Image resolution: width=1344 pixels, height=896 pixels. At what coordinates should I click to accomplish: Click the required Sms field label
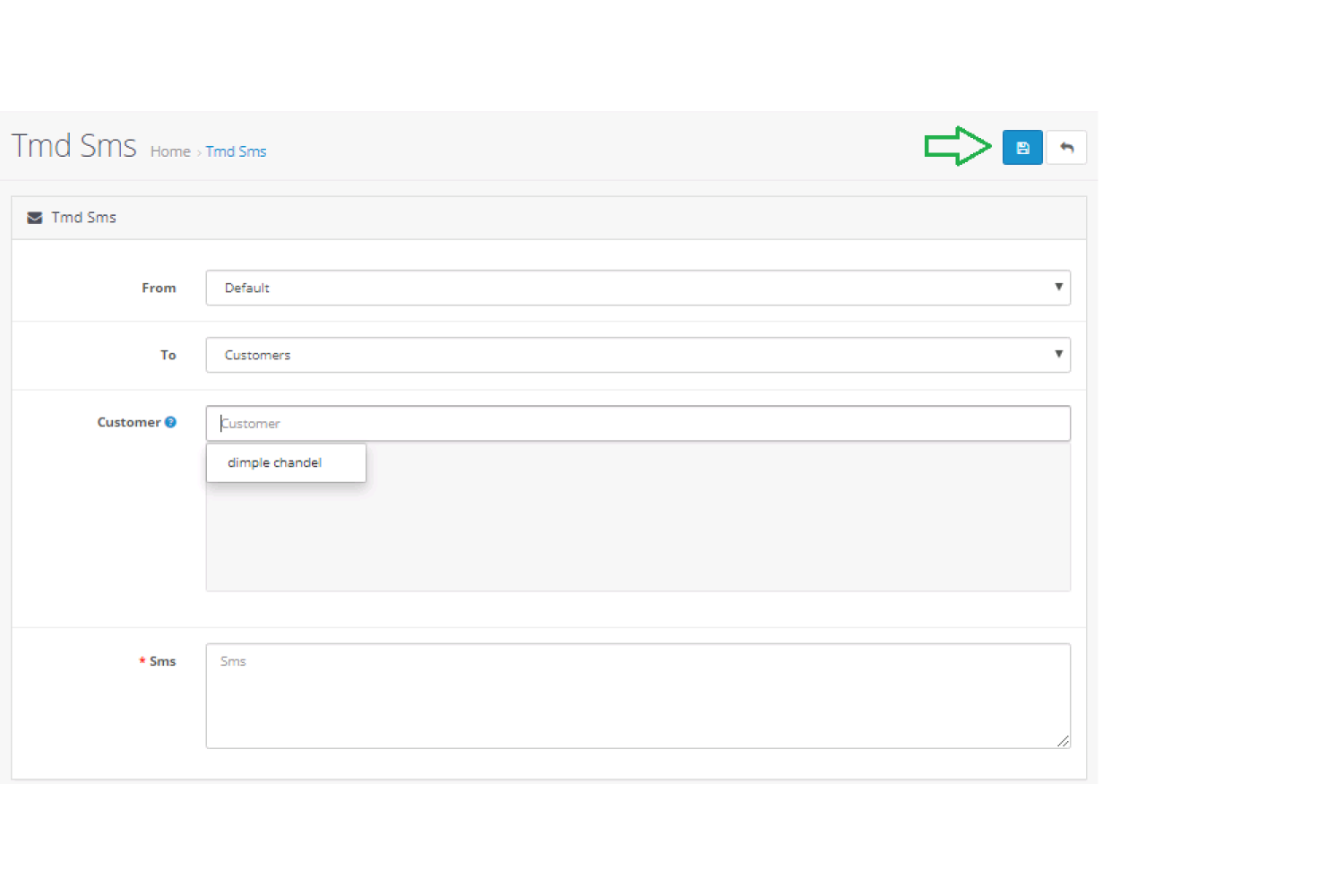158,661
